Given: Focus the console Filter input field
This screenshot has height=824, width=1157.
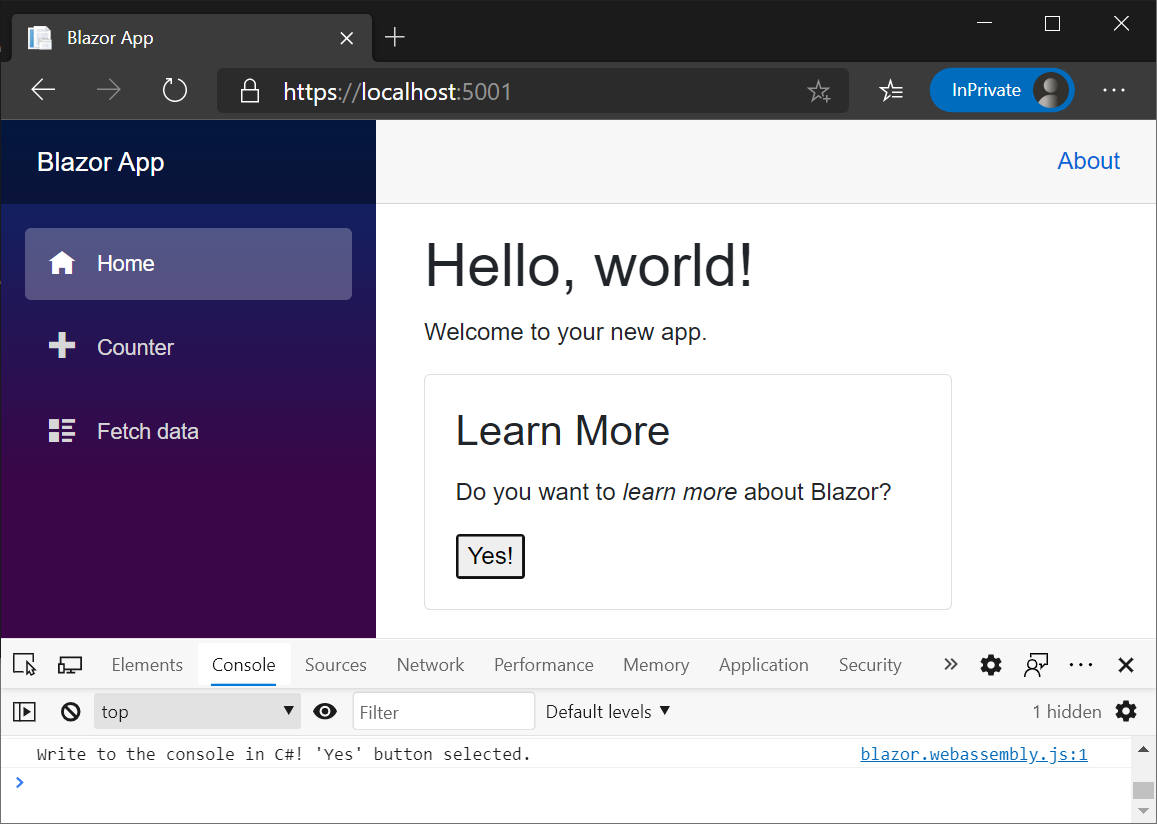Looking at the screenshot, I should point(443,711).
